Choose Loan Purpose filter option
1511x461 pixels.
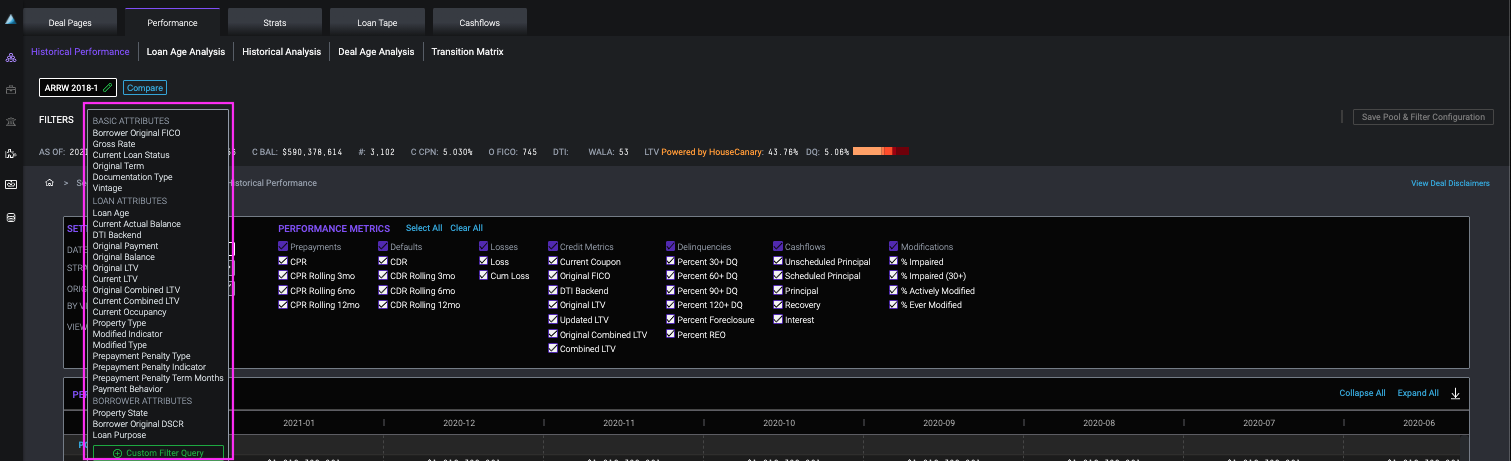119,435
